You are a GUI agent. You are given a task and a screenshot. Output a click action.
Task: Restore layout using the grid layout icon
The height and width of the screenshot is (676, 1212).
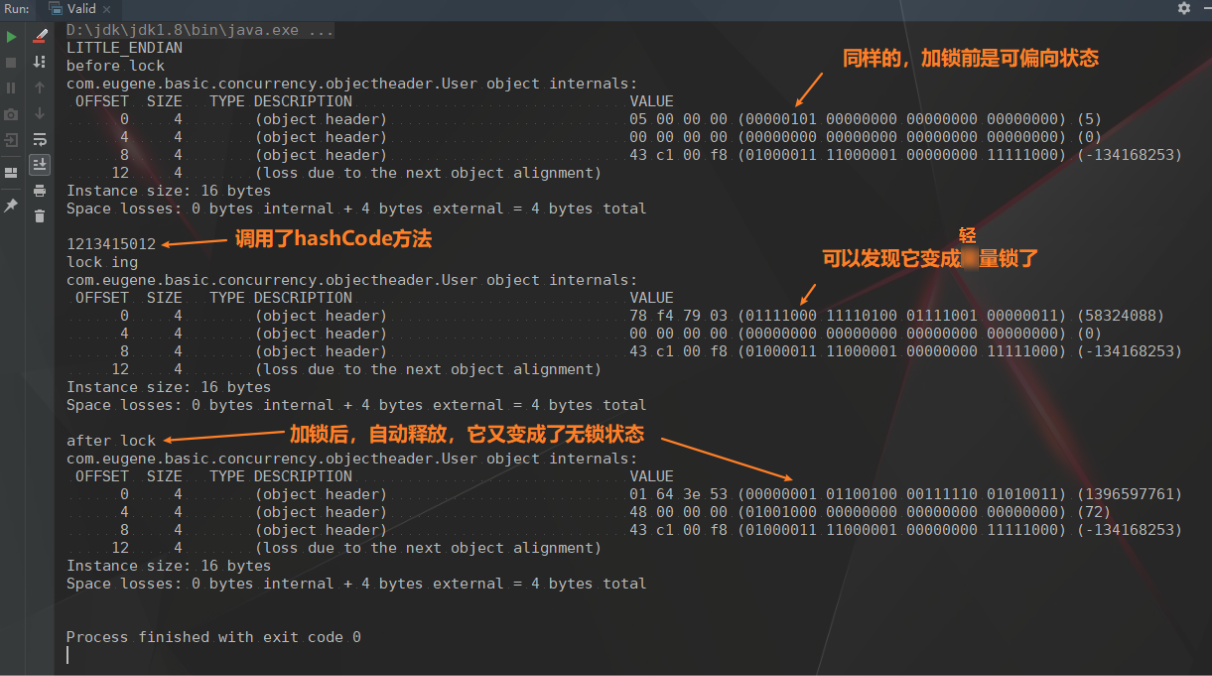click(x=12, y=172)
